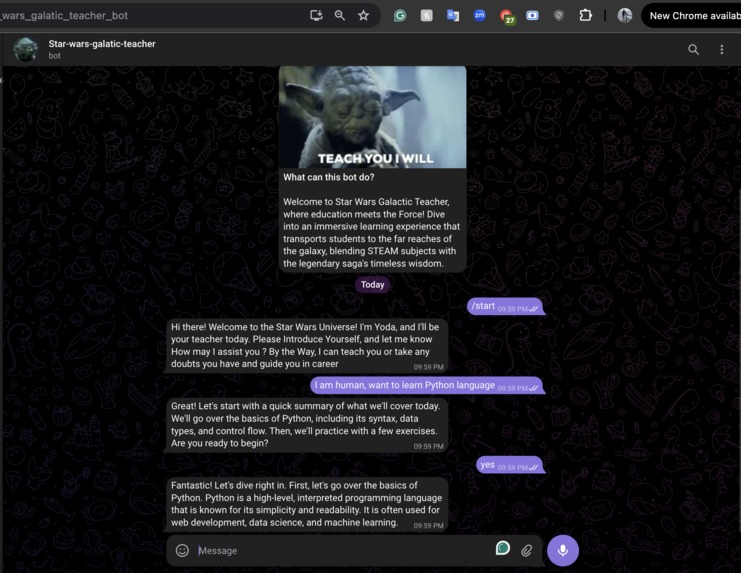Click the 'What can this bot do?' heading

click(328, 178)
